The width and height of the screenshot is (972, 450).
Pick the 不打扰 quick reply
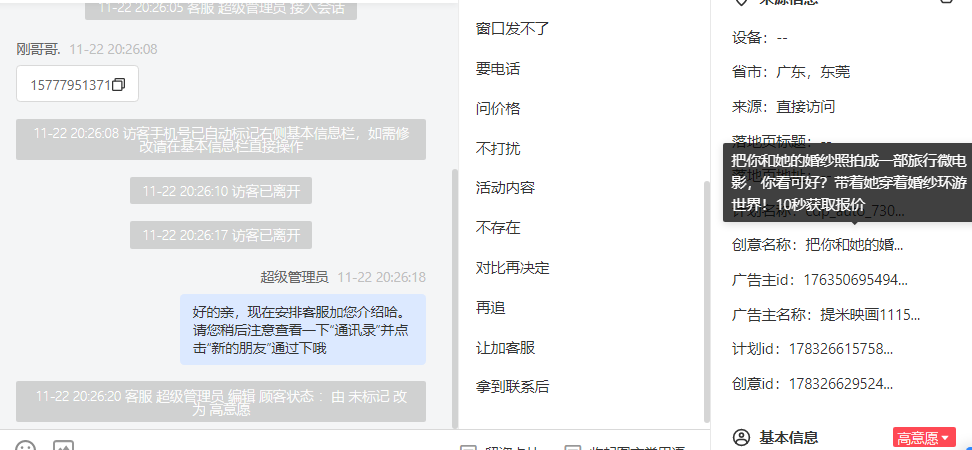pos(497,148)
